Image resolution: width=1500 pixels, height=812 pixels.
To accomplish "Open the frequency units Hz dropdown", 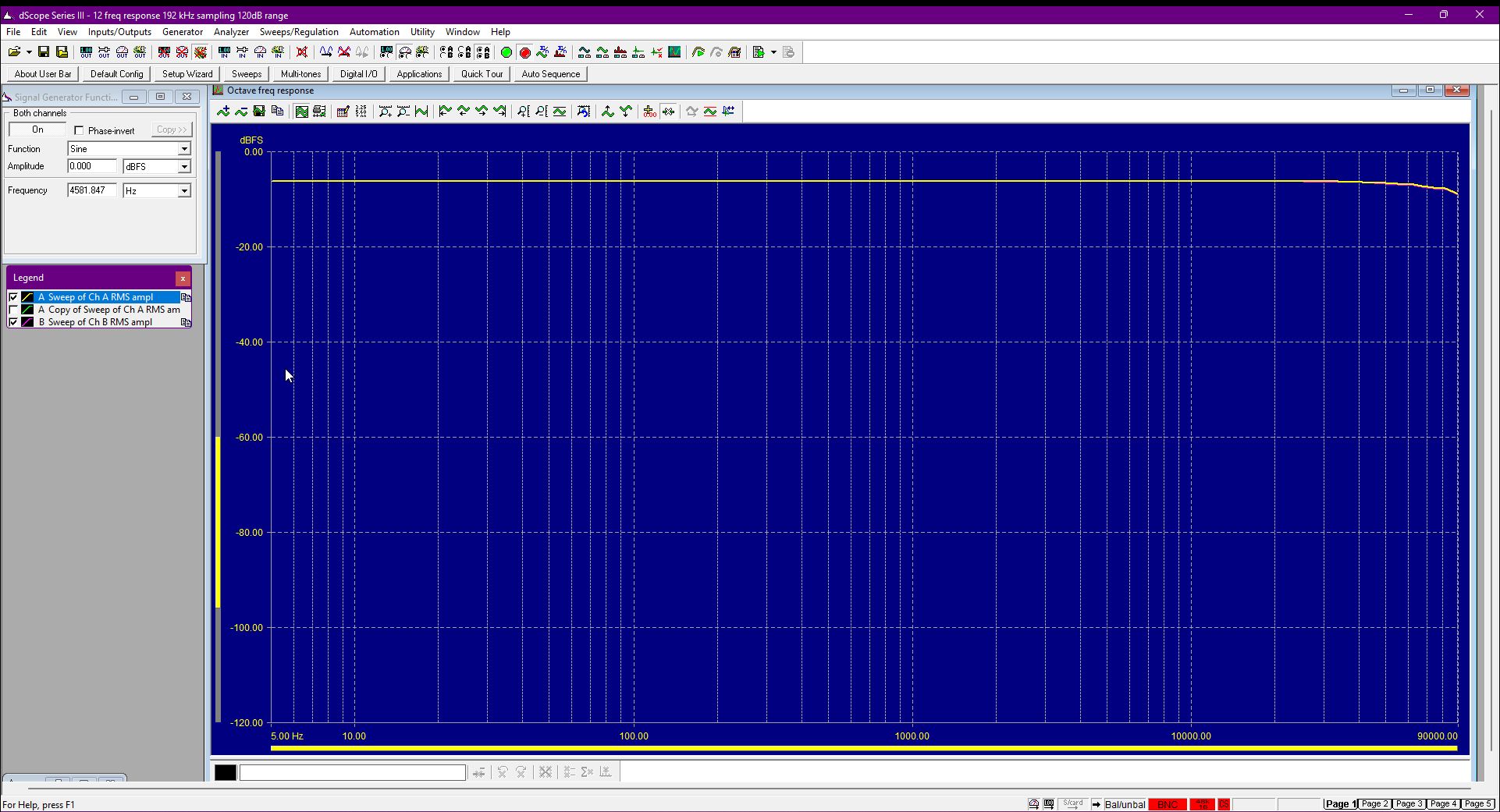I will coord(184,191).
